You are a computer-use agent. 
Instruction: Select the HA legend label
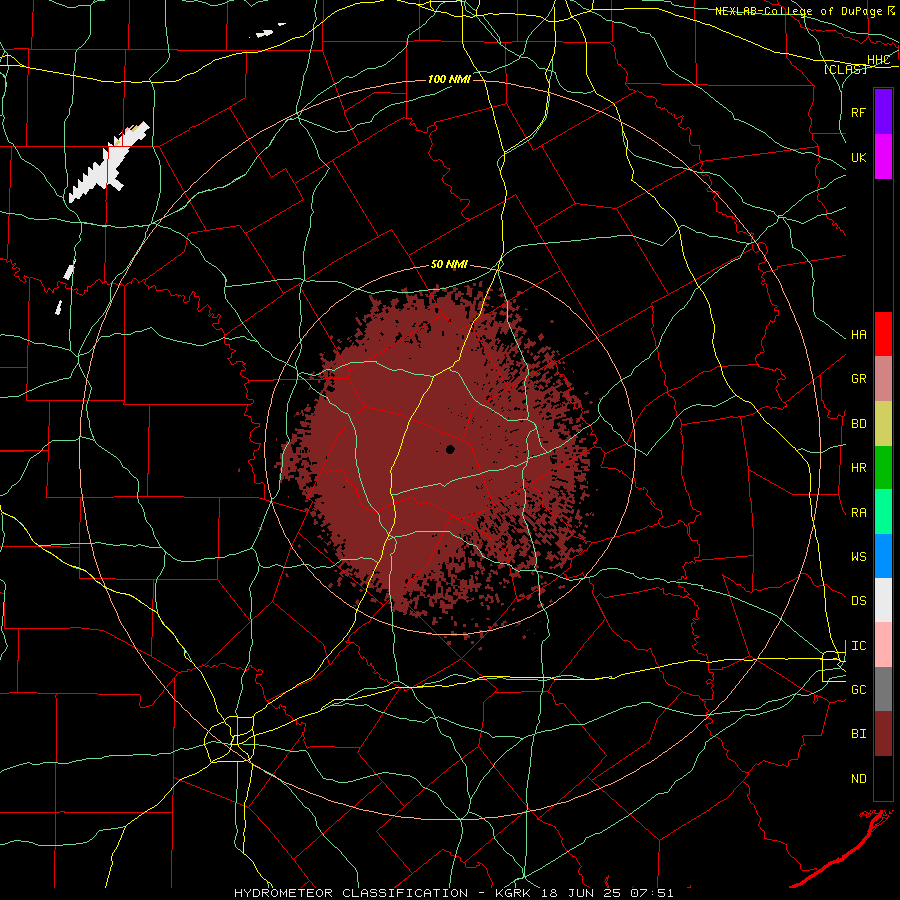858,335
